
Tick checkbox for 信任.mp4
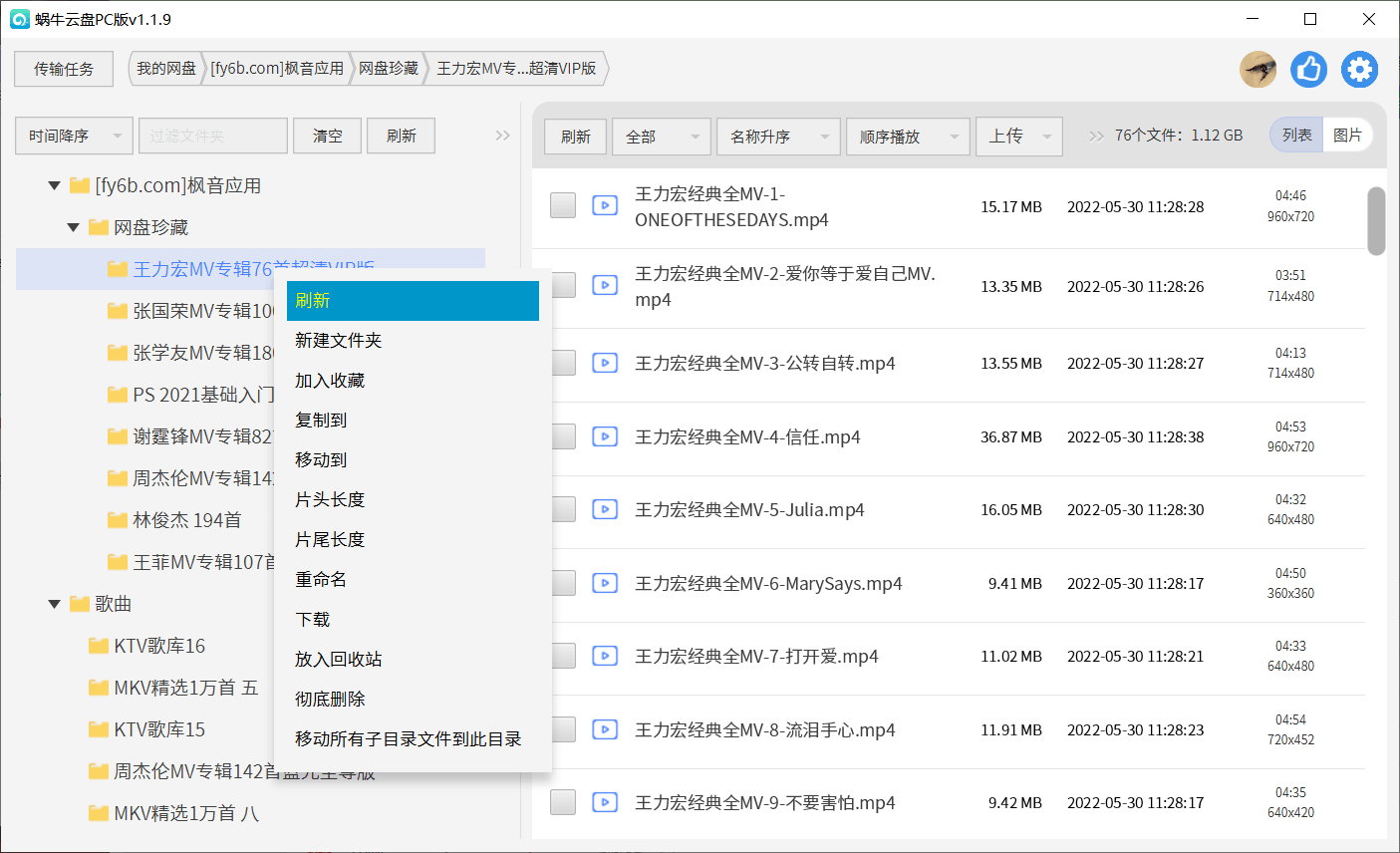coord(563,436)
